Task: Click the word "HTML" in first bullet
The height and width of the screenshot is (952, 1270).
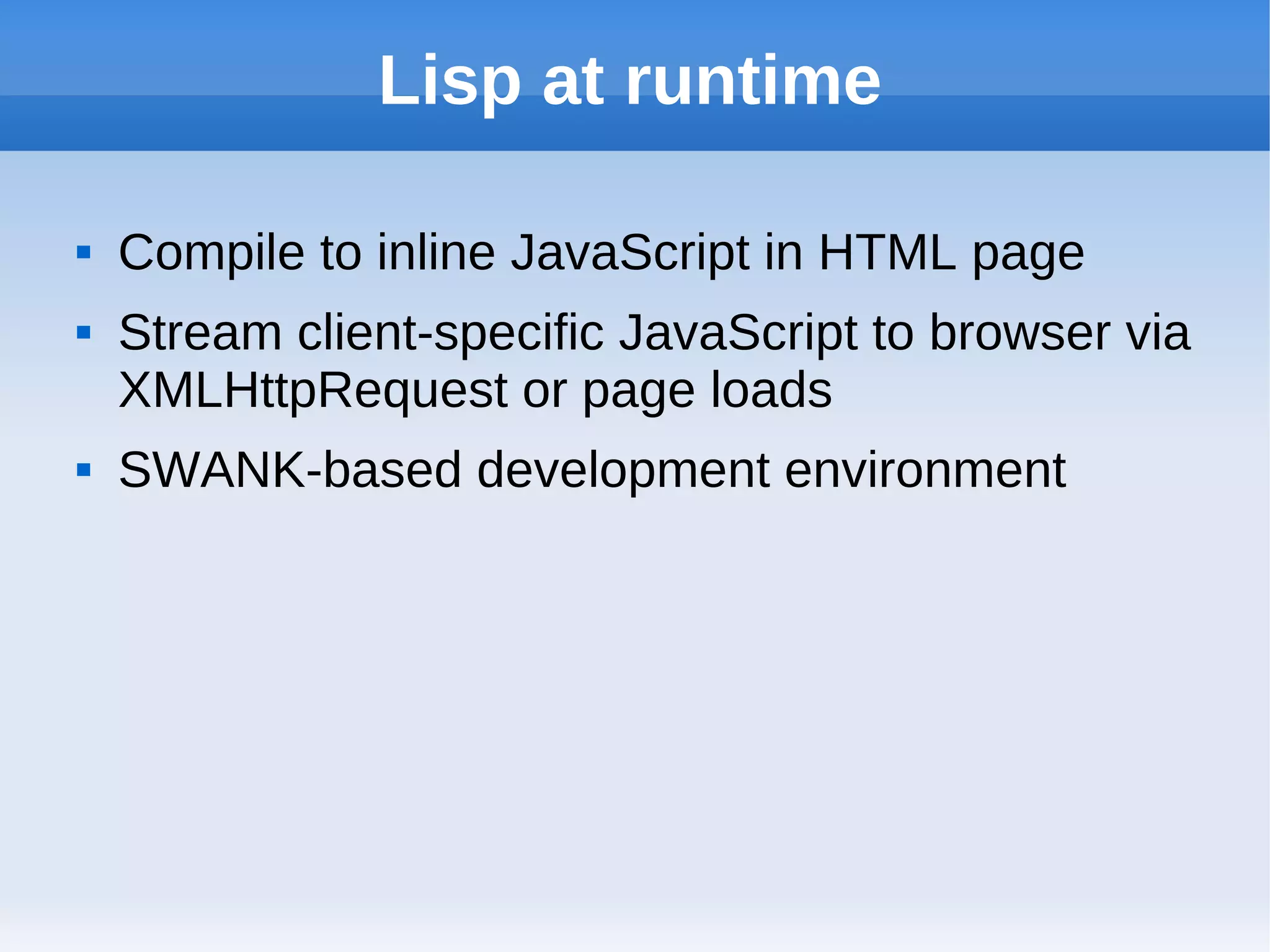Action: [887, 252]
